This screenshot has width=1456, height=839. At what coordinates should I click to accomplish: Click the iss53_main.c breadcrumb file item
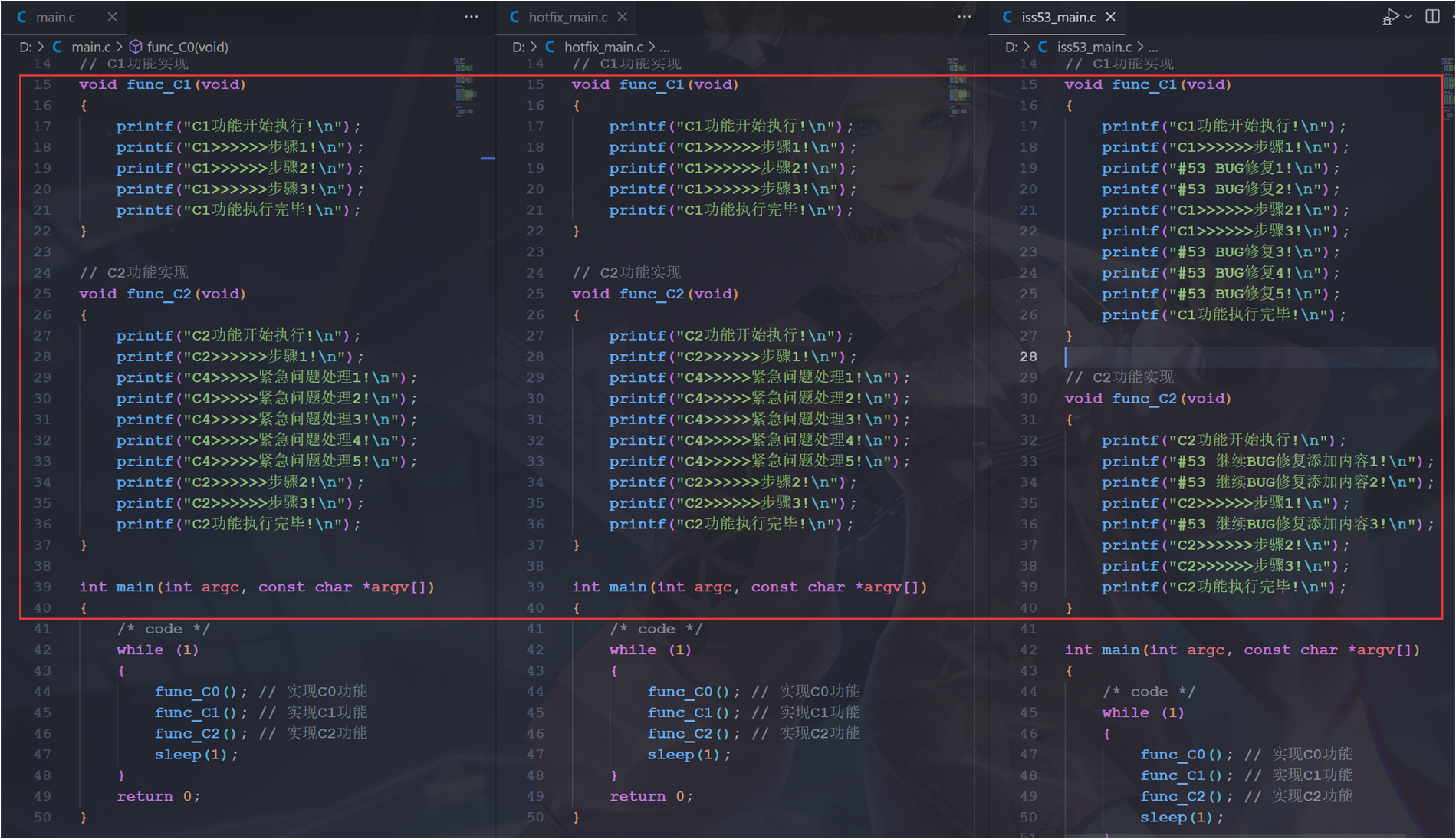coord(1094,47)
